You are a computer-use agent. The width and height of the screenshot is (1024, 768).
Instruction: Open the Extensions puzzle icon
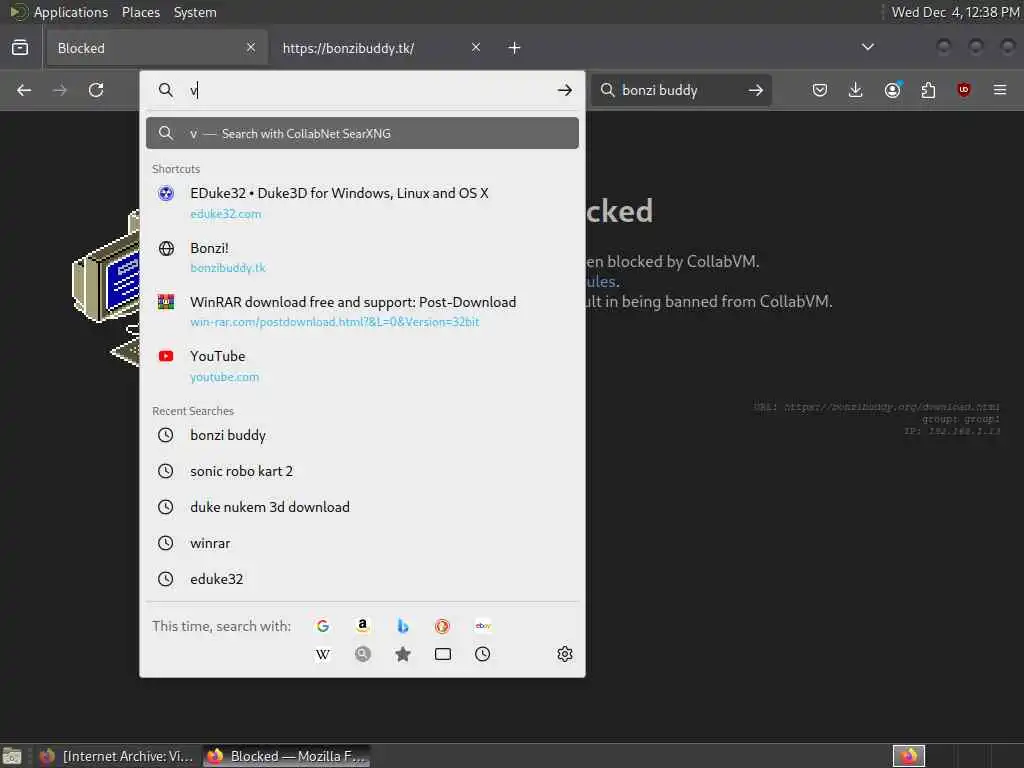[x=928, y=90]
